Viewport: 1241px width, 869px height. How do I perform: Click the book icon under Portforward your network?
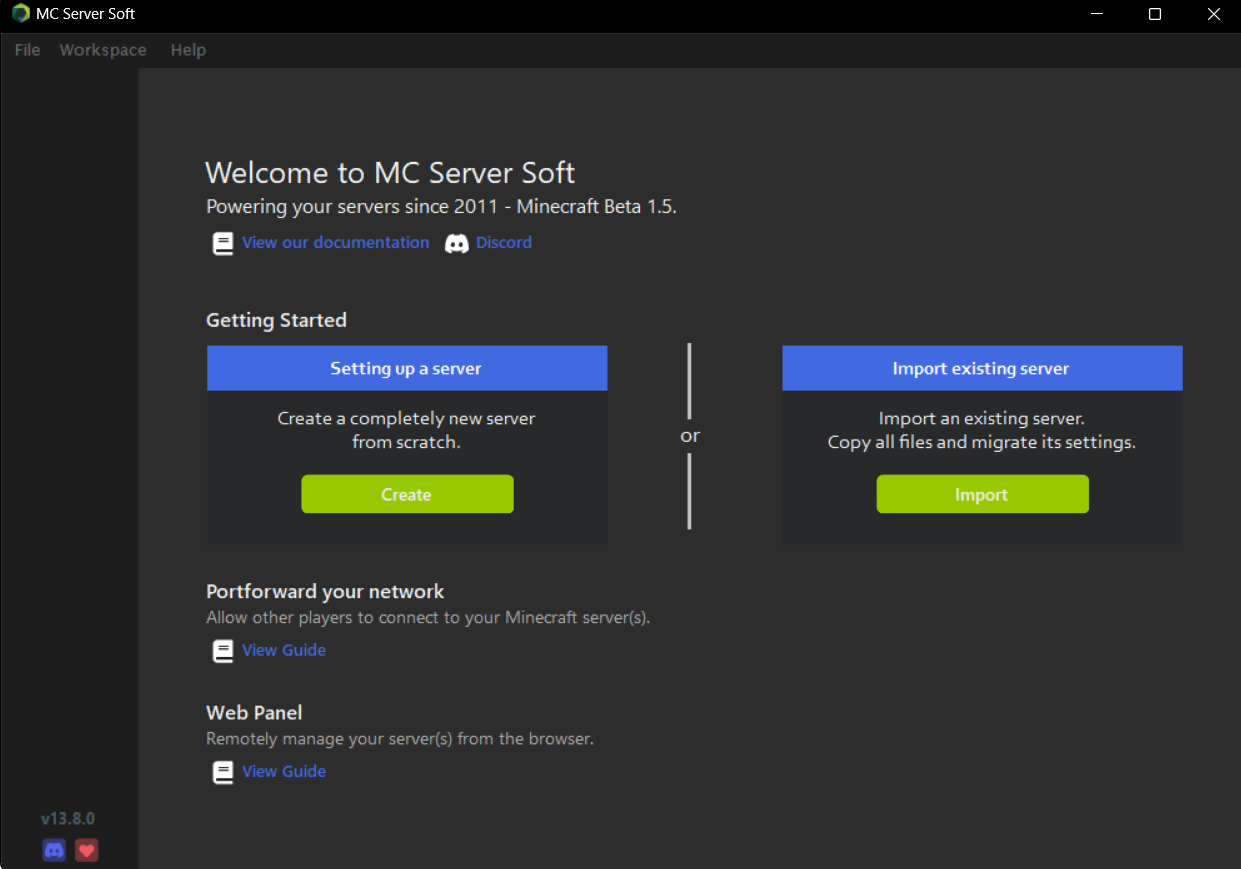(x=223, y=651)
